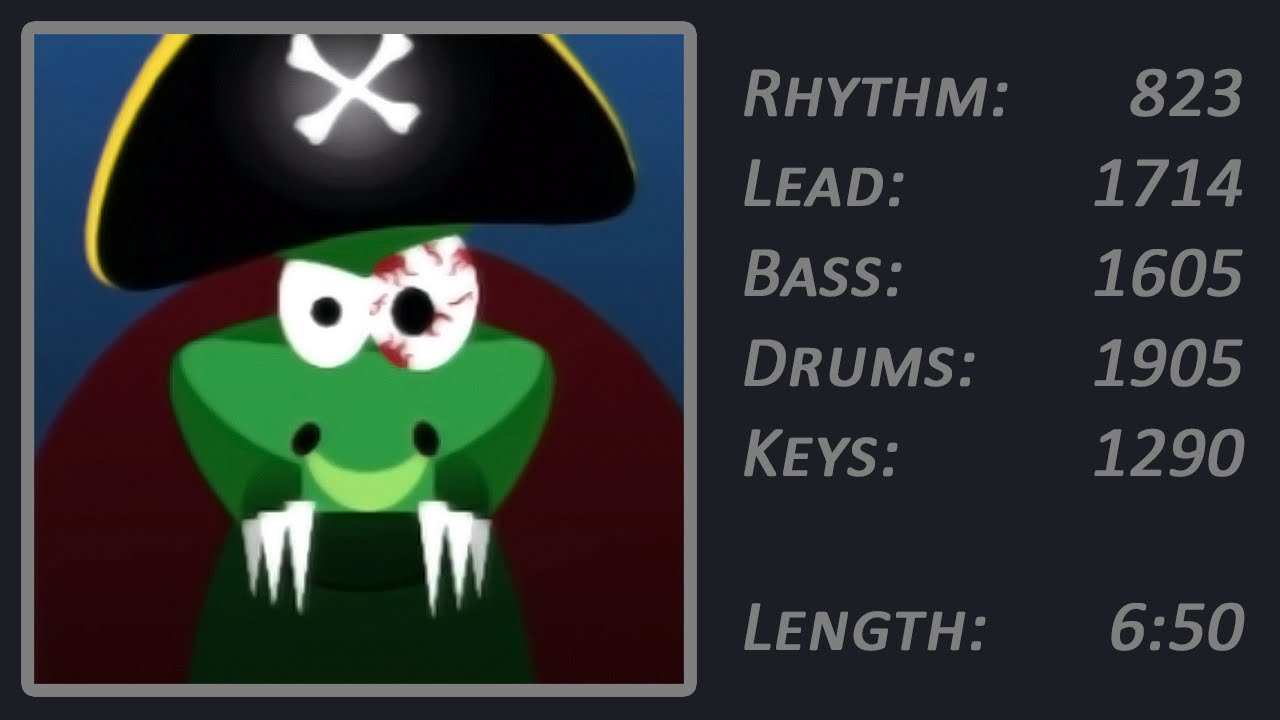Viewport: 1280px width, 720px height.
Task: Select the Bass label
Action: pos(822,274)
